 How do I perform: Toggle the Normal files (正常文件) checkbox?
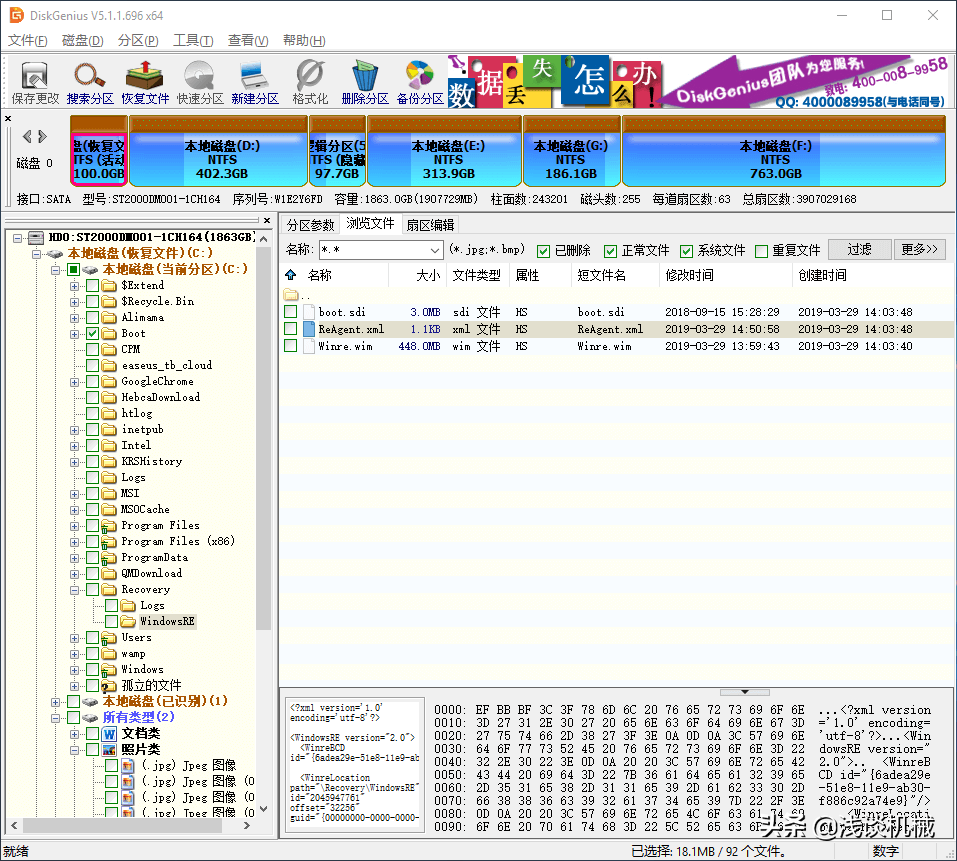610,251
